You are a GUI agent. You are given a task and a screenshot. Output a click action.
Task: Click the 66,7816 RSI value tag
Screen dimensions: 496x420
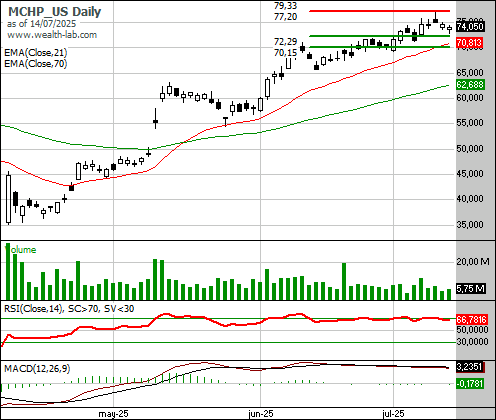pyautogui.click(x=472, y=320)
